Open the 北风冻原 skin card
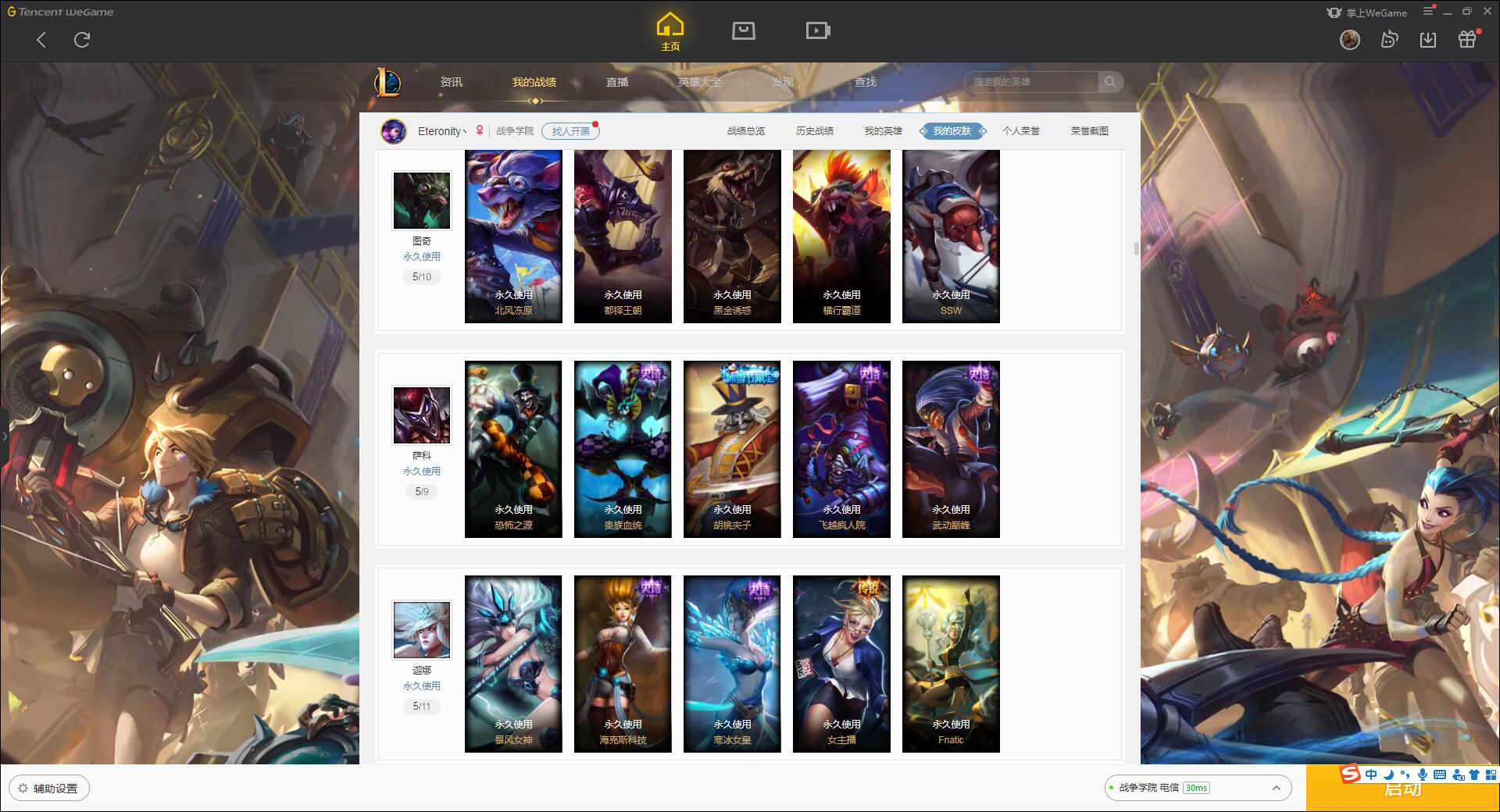The height and width of the screenshot is (812, 1500). (x=513, y=237)
